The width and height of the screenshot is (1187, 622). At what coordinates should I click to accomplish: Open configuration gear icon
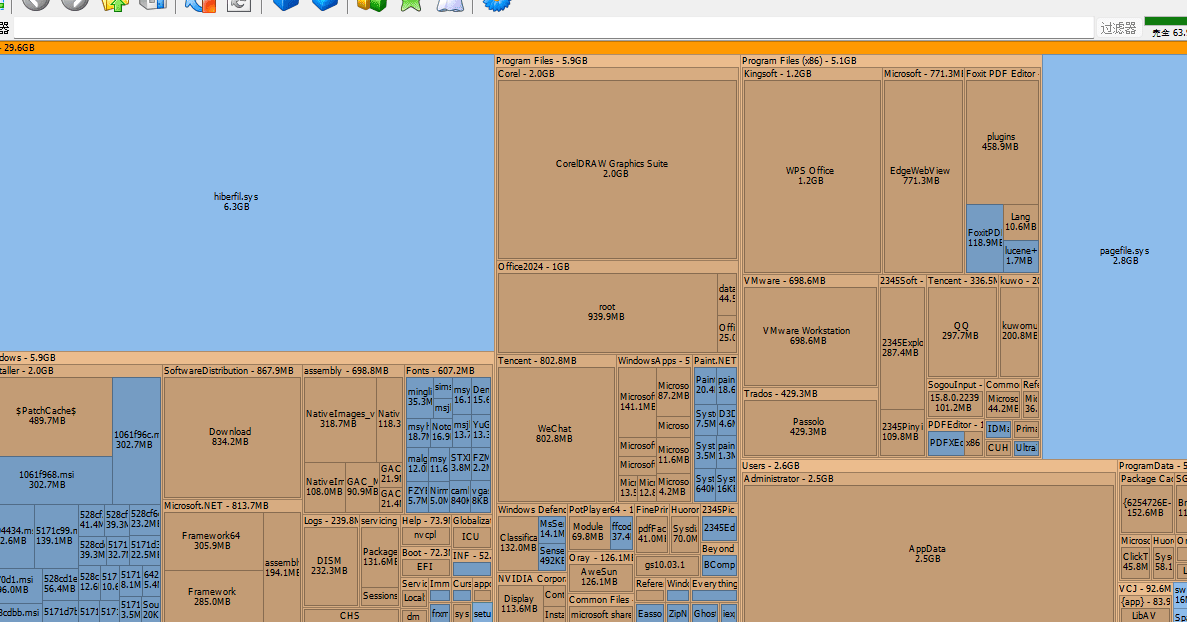point(497,4)
